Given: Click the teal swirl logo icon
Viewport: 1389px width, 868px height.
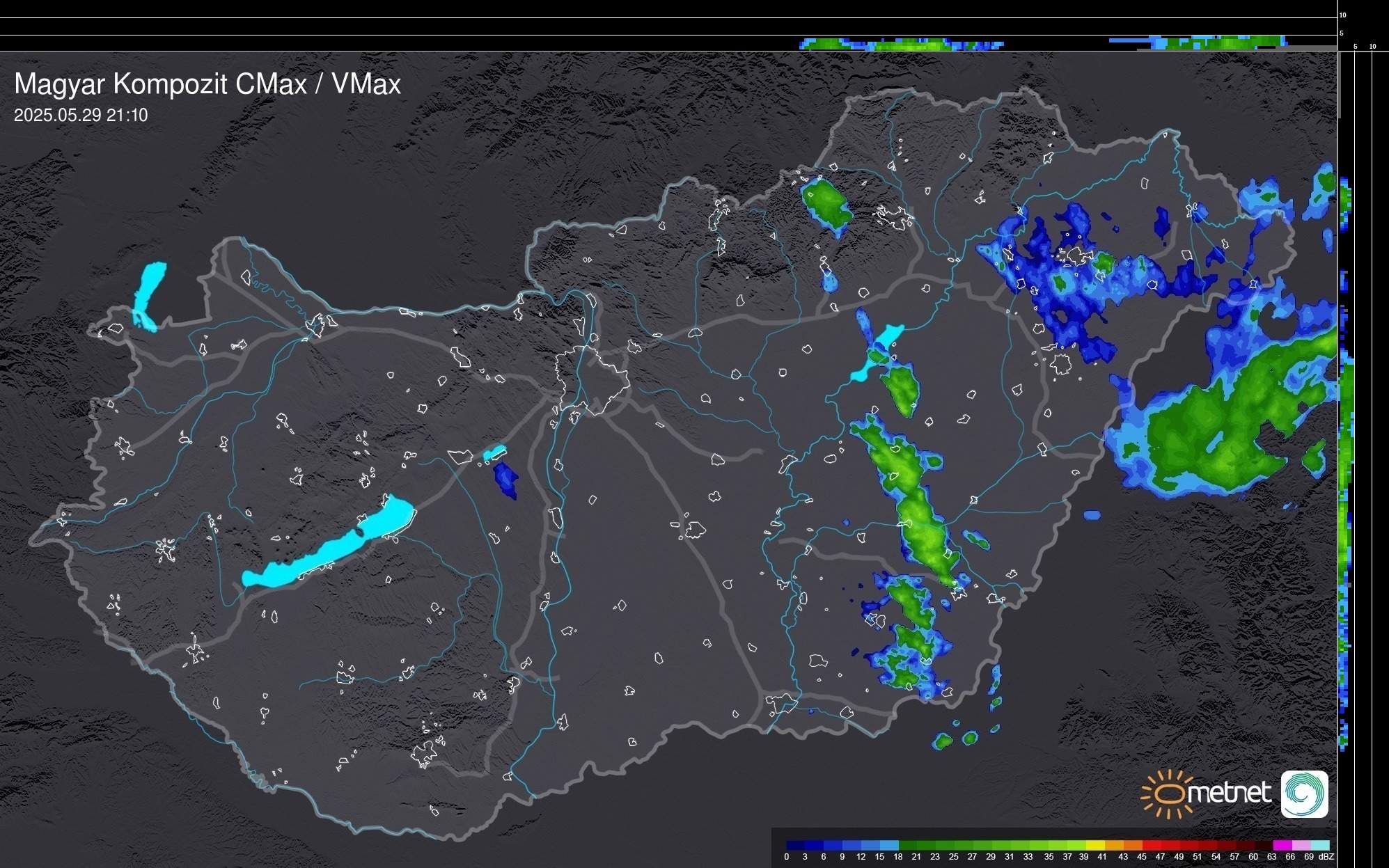Looking at the screenshot, I should click(1304, 794).
